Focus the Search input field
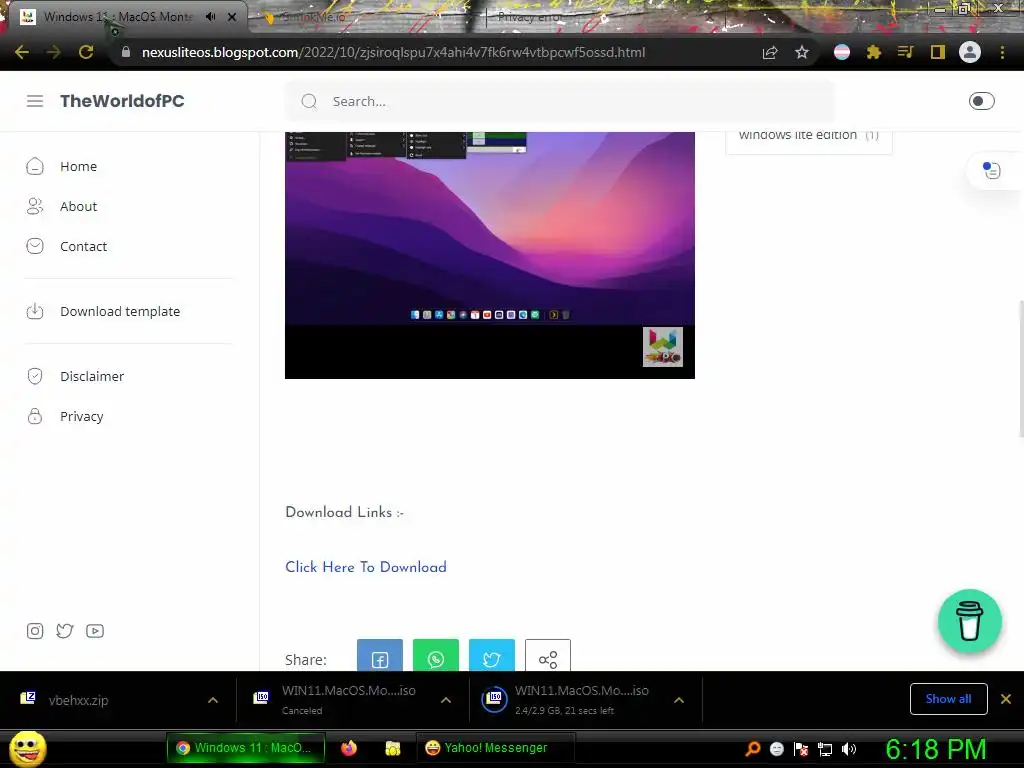 [559, 101]
